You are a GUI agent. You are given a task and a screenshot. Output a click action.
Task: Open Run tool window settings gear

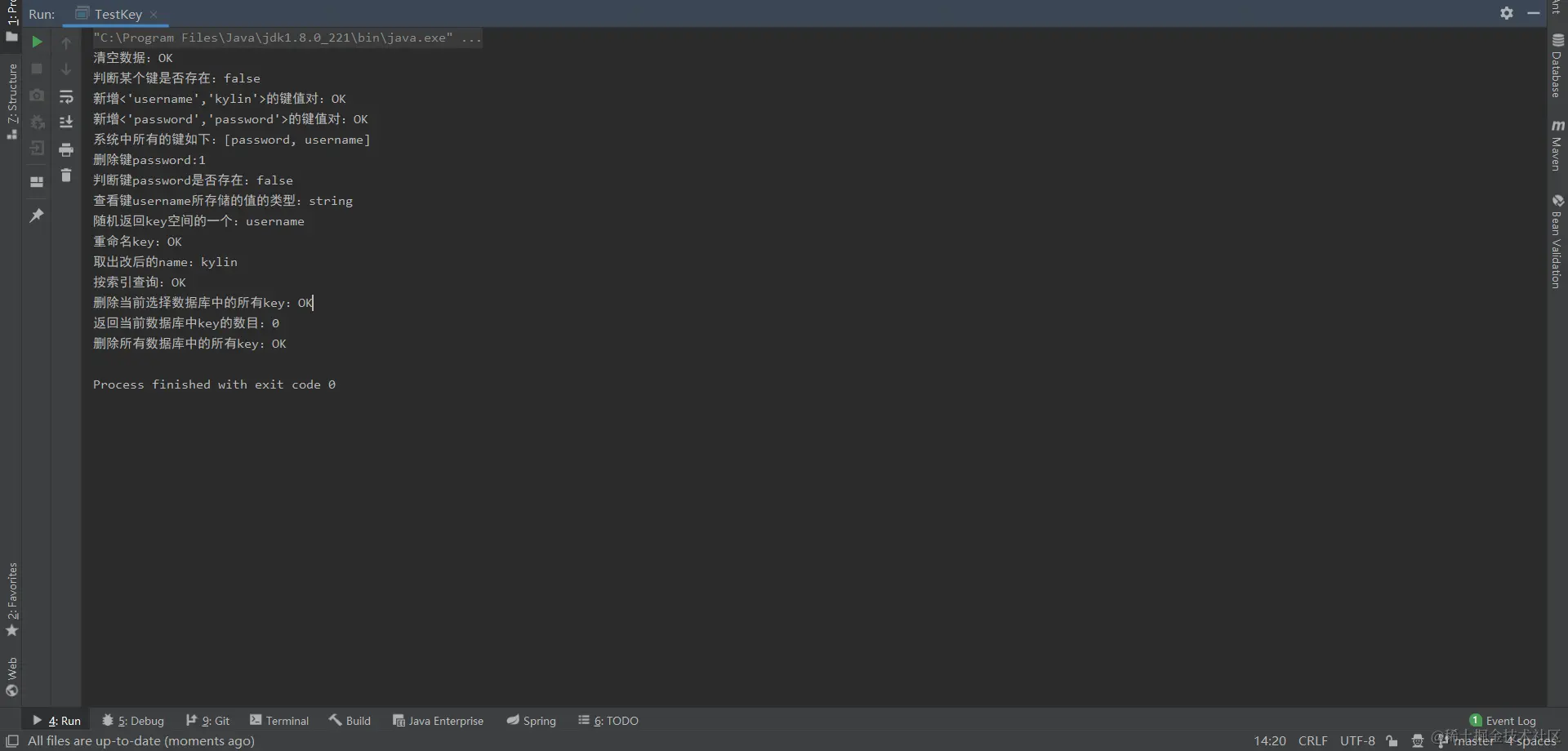tap(1507, 13)
